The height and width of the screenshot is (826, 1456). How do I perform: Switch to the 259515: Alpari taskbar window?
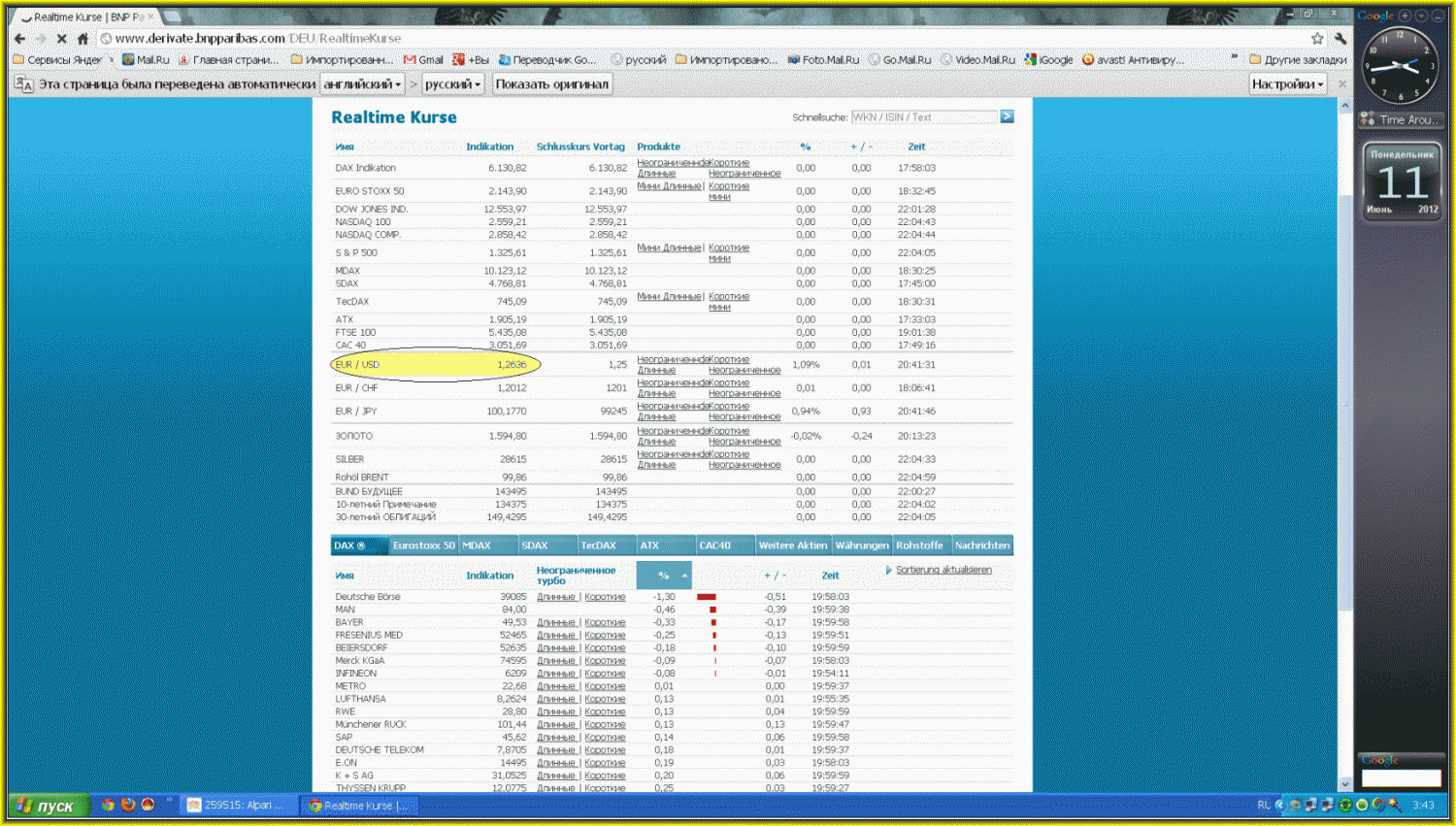point(237,806)
